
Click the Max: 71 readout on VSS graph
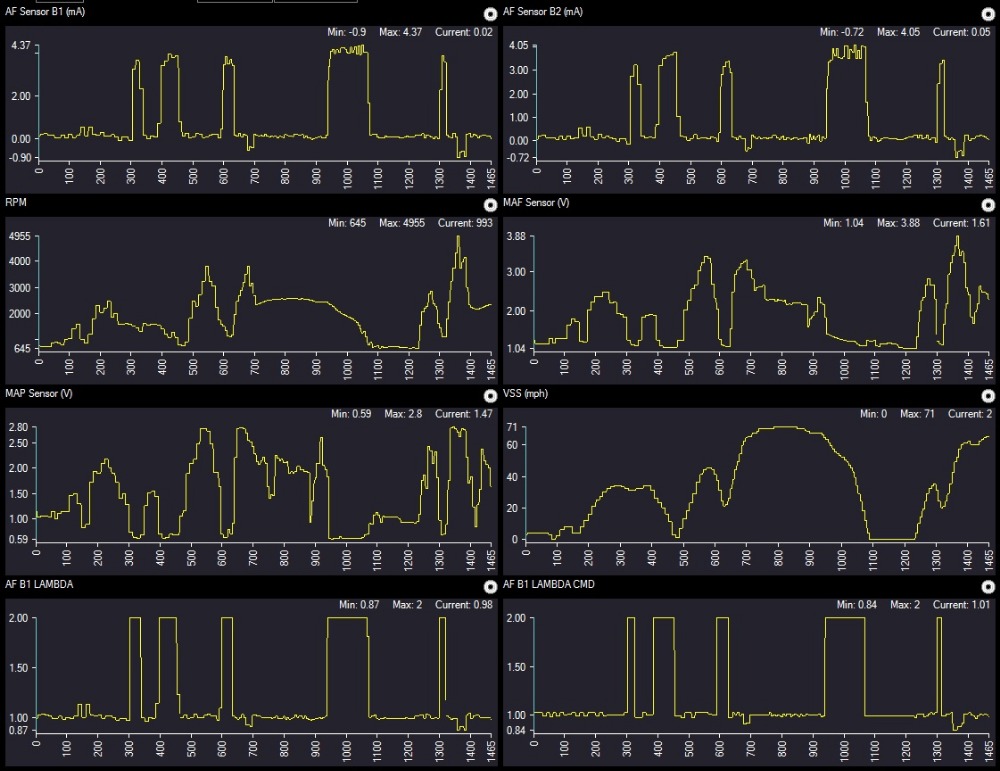point(913,414)
